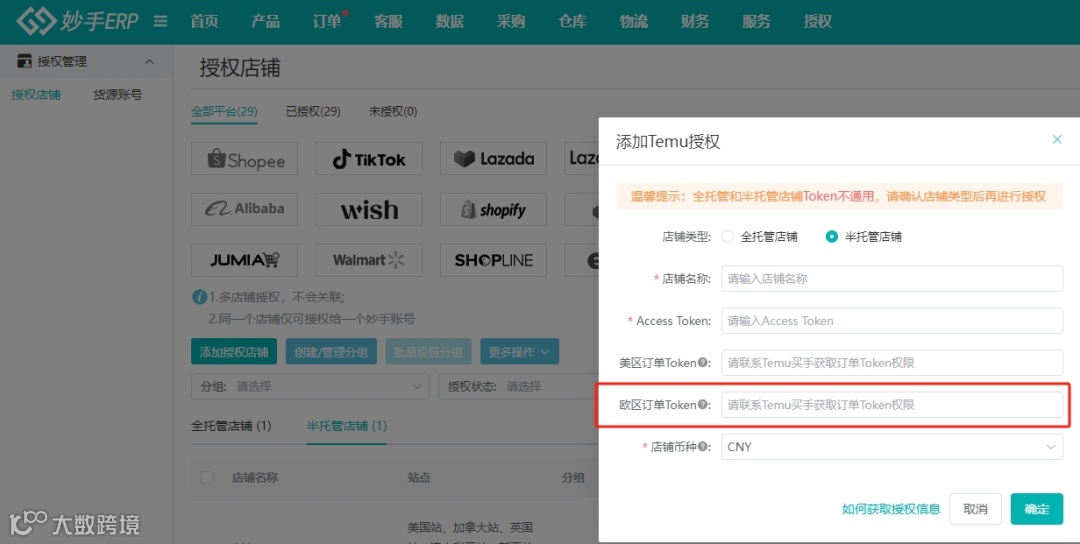Open the 分组 filter dropdown
This screenshot has height=544, width=1080.
coord(310,386)
